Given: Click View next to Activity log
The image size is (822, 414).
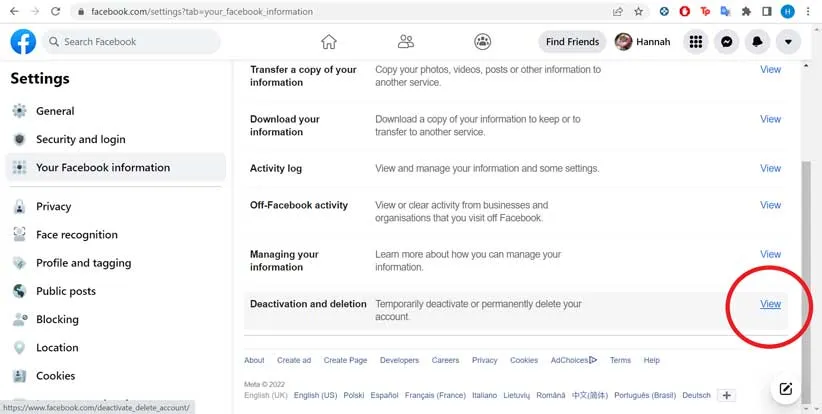Looking at the screenshot, I should pos(770,168).
